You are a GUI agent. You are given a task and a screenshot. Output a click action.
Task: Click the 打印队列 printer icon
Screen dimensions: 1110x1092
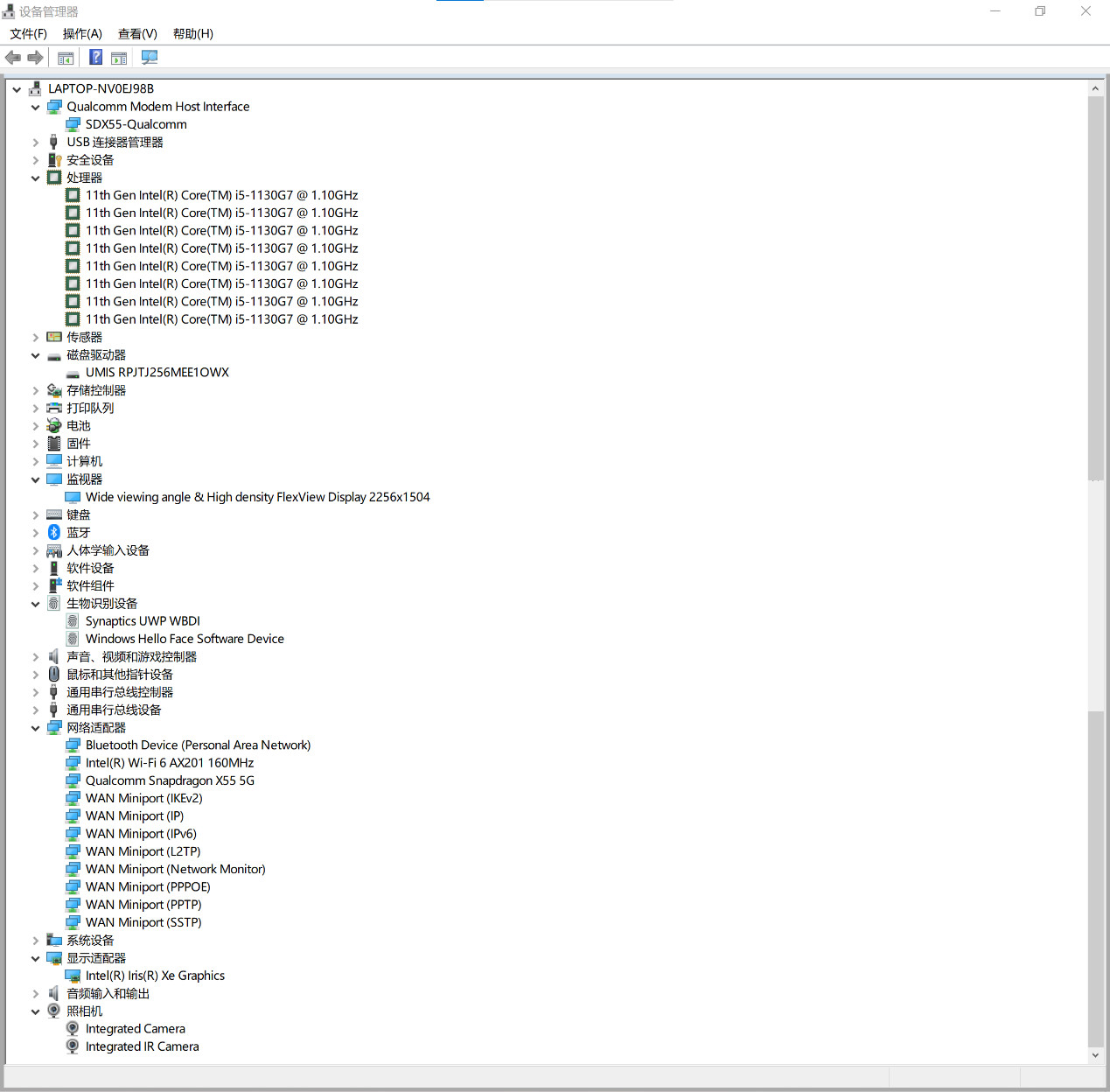54,408
